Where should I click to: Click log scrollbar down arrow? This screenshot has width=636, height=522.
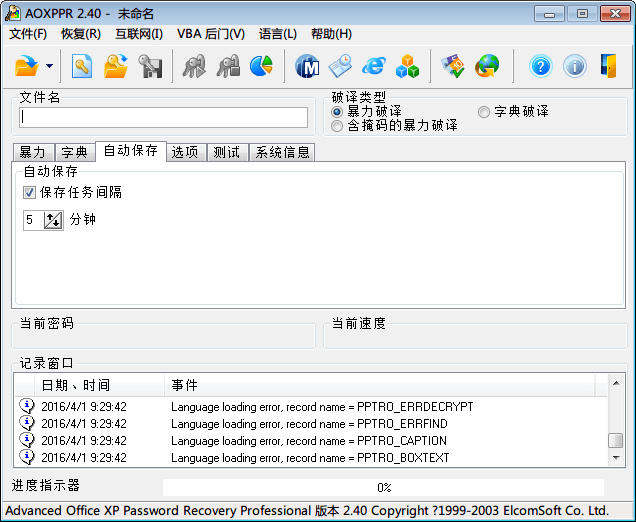tap(616, 458)
